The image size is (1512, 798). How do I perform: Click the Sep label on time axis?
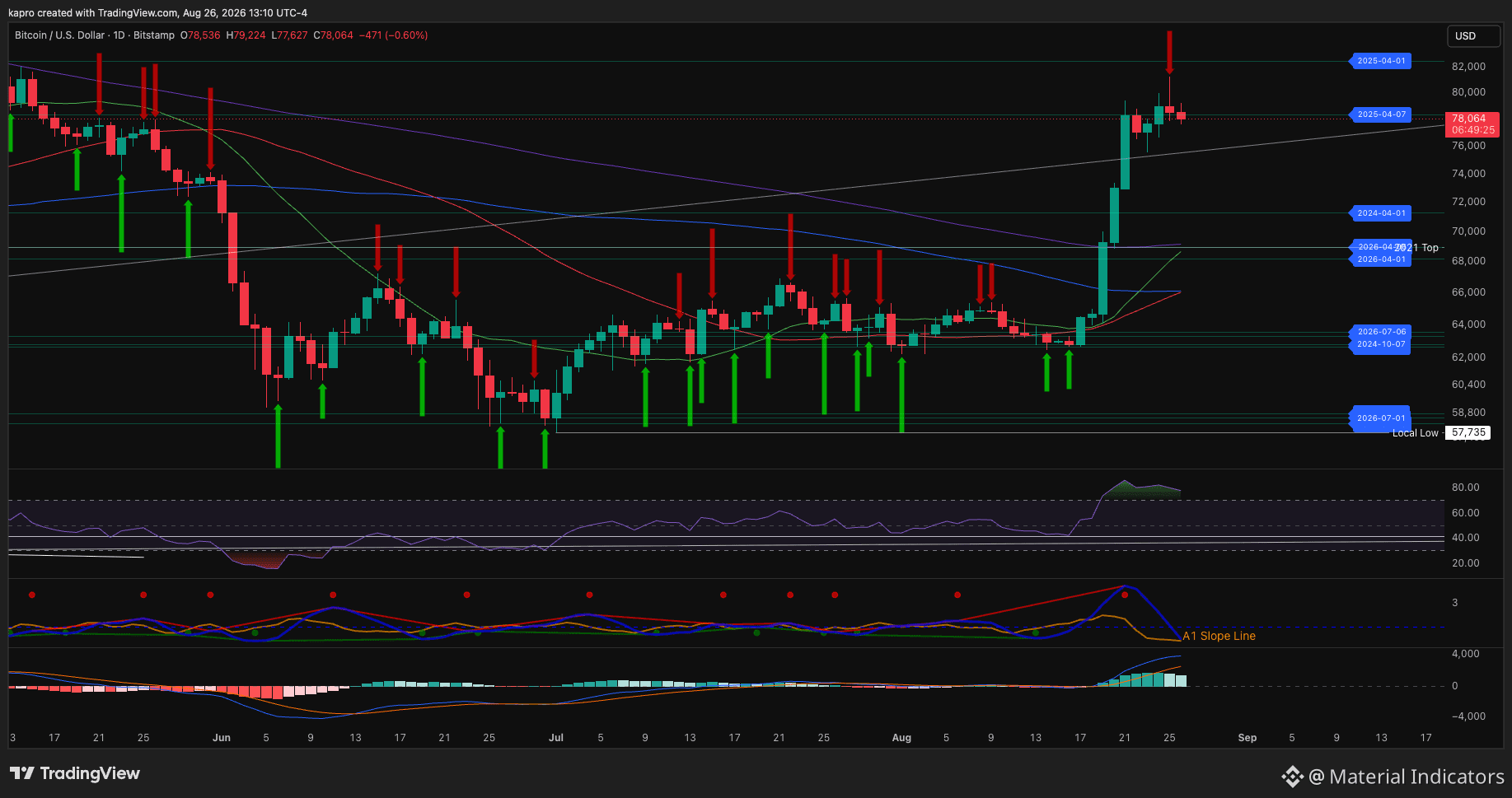coord(1248,738)
